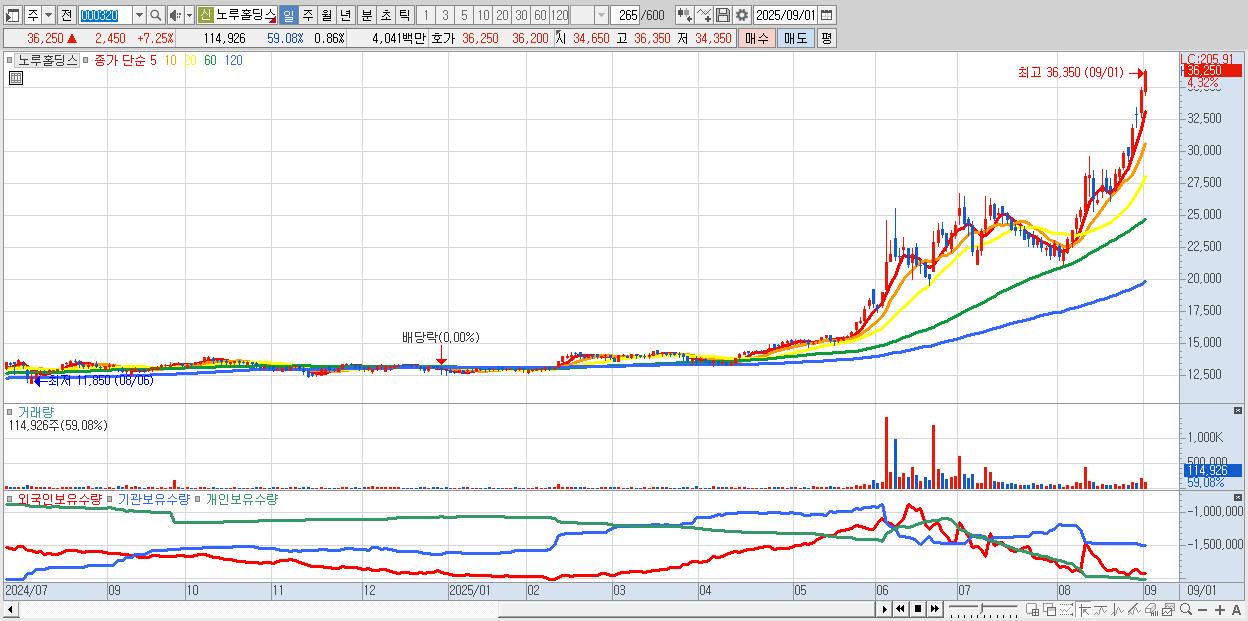Click the 배당락(0.00%) marker on chart
The height and width of the screenshot is (621, 1248).
[x=441, y=338]
